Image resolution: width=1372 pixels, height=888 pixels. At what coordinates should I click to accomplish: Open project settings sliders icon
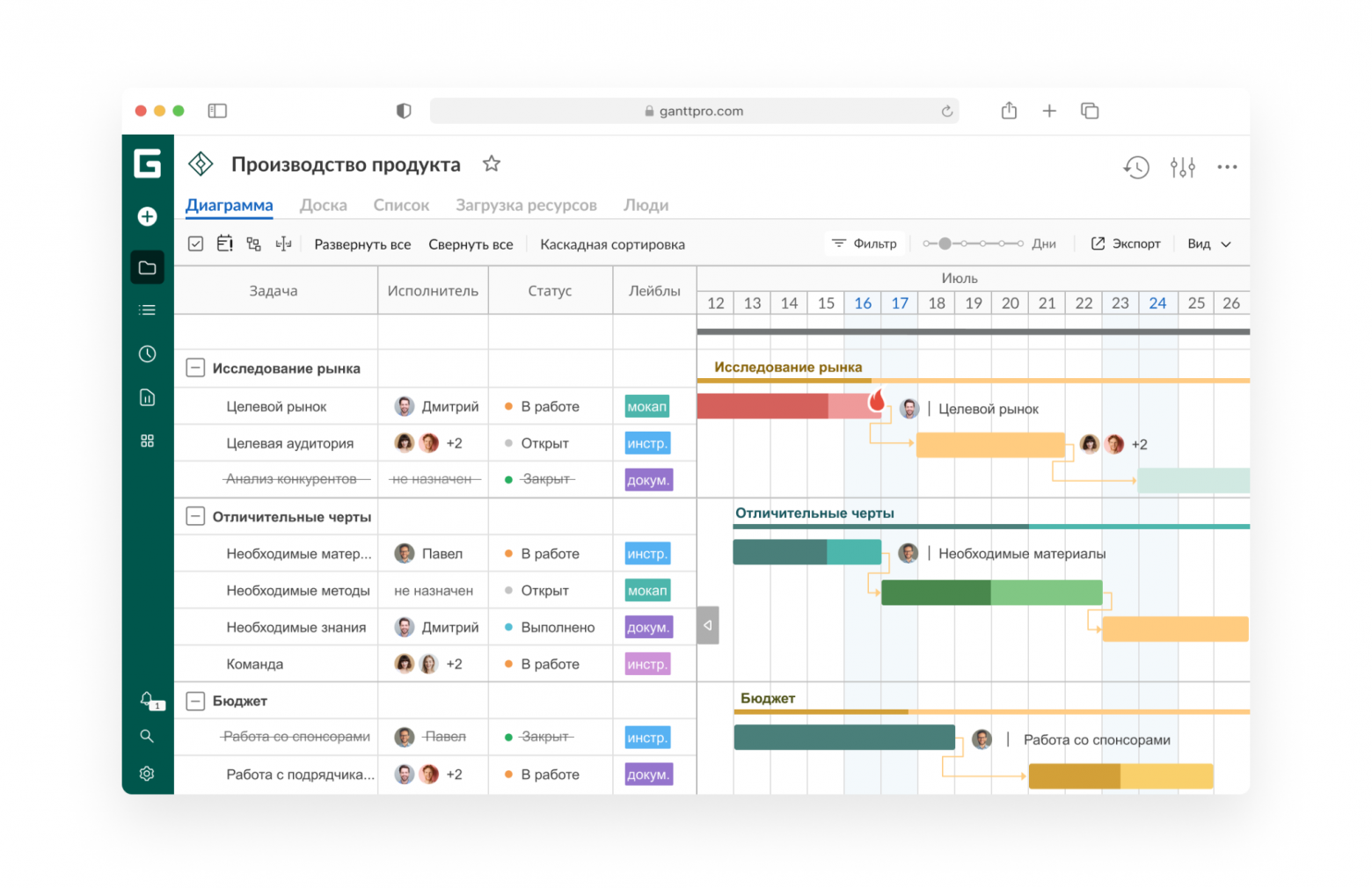[1183, 167]
